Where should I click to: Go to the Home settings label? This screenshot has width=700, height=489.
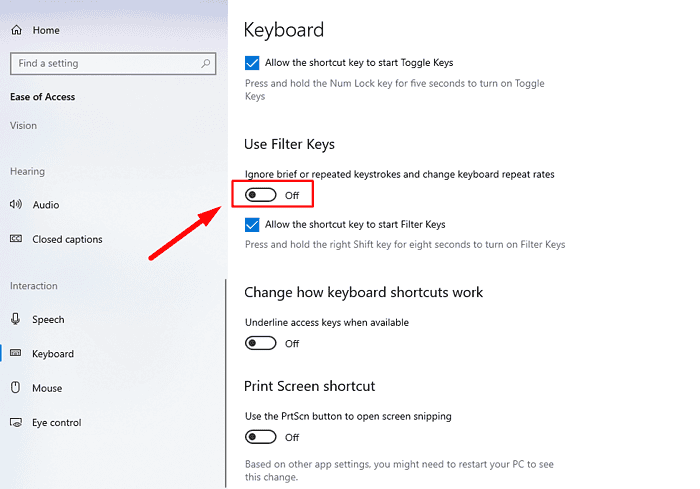tap(46, 30)
